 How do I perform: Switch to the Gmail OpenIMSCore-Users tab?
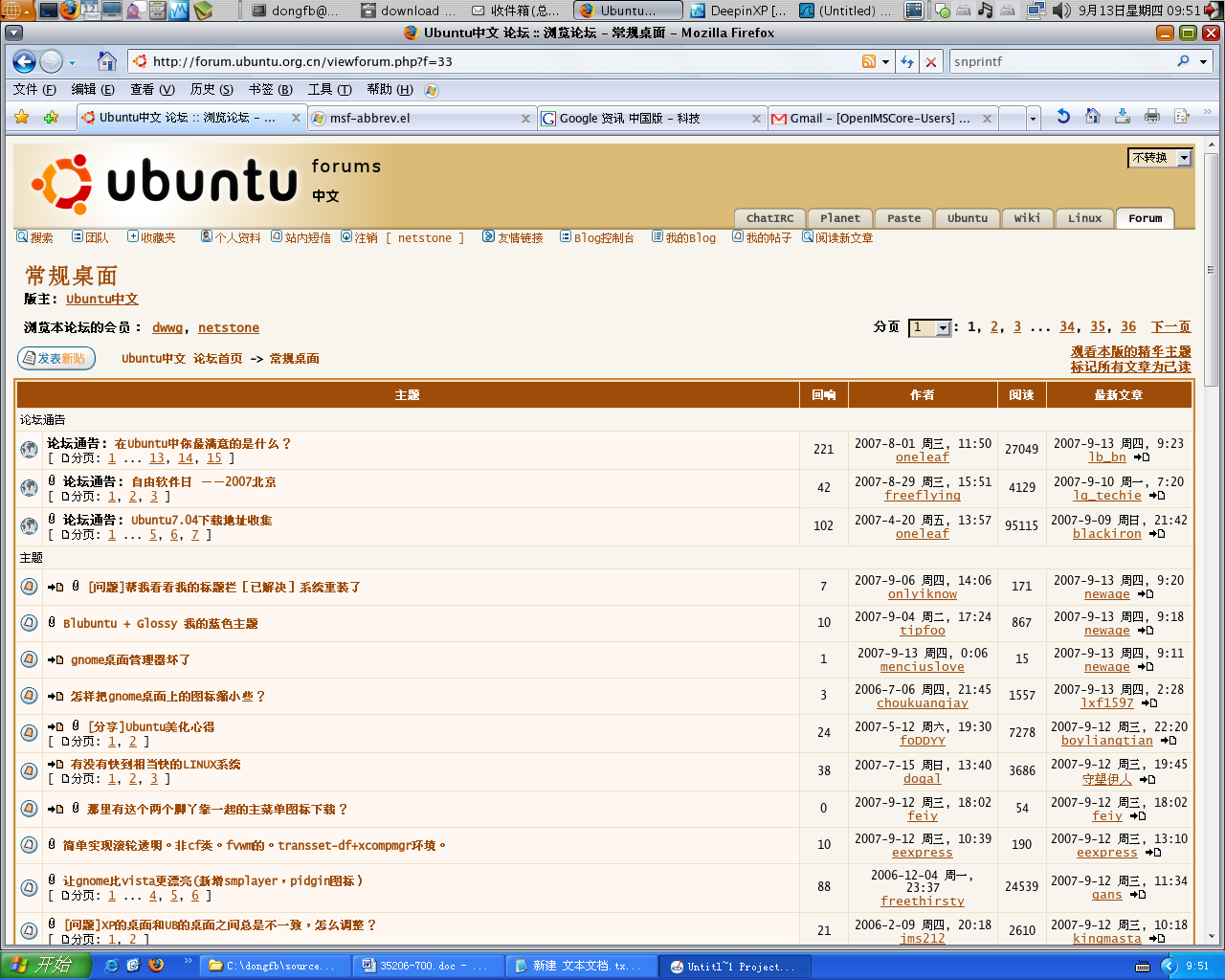pyautogui.click(x=881, y=118)
